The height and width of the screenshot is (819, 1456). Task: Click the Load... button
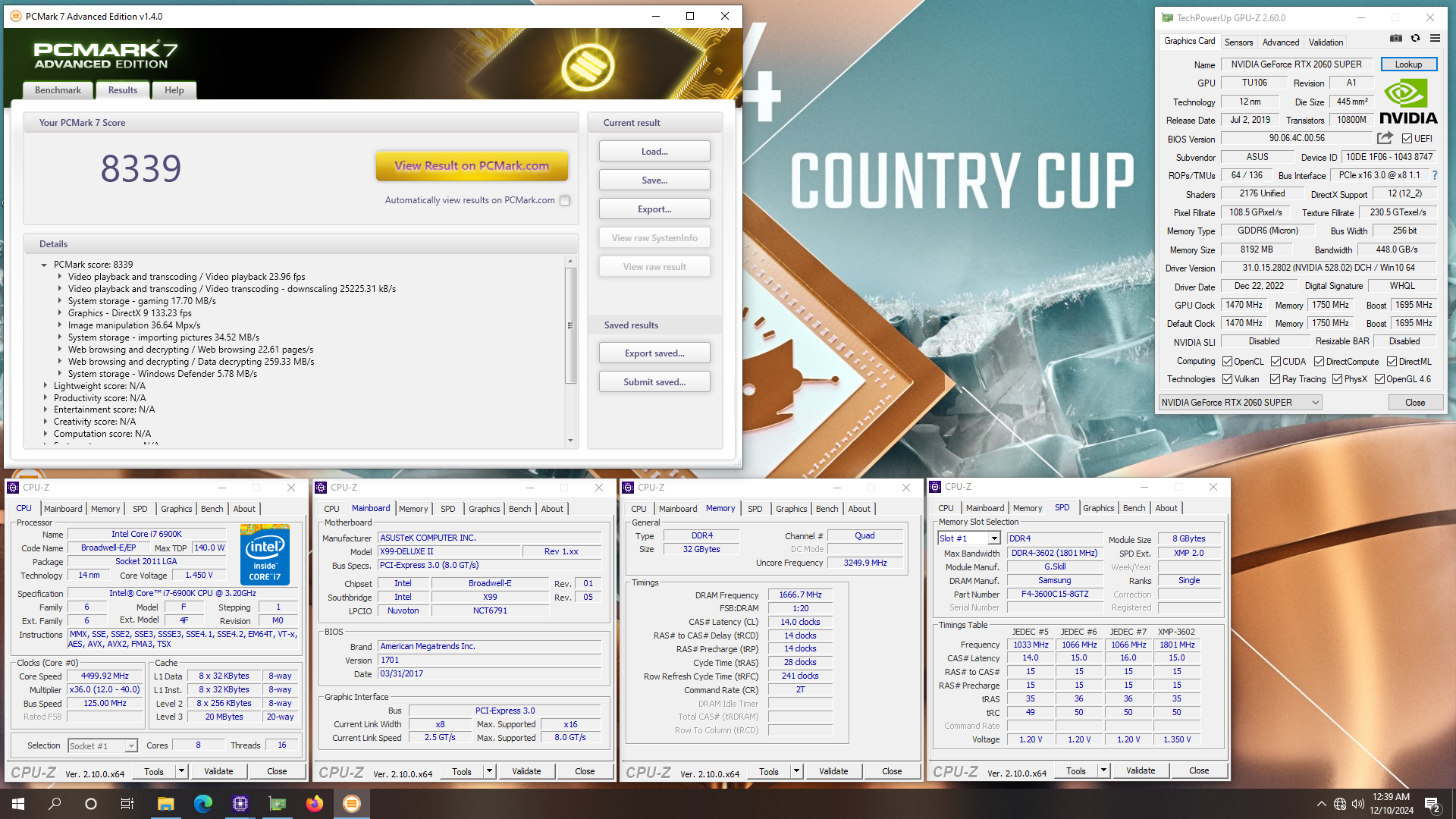click(x=654, y=152)
